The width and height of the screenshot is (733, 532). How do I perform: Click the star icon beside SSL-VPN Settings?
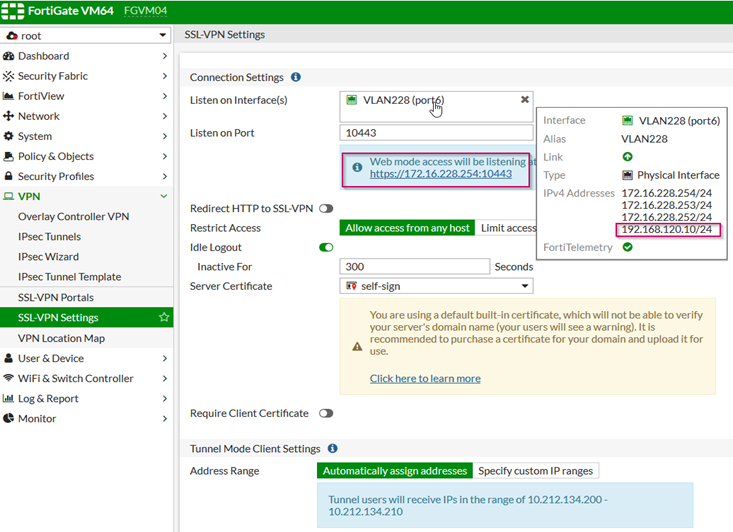(x=164, y=318)
